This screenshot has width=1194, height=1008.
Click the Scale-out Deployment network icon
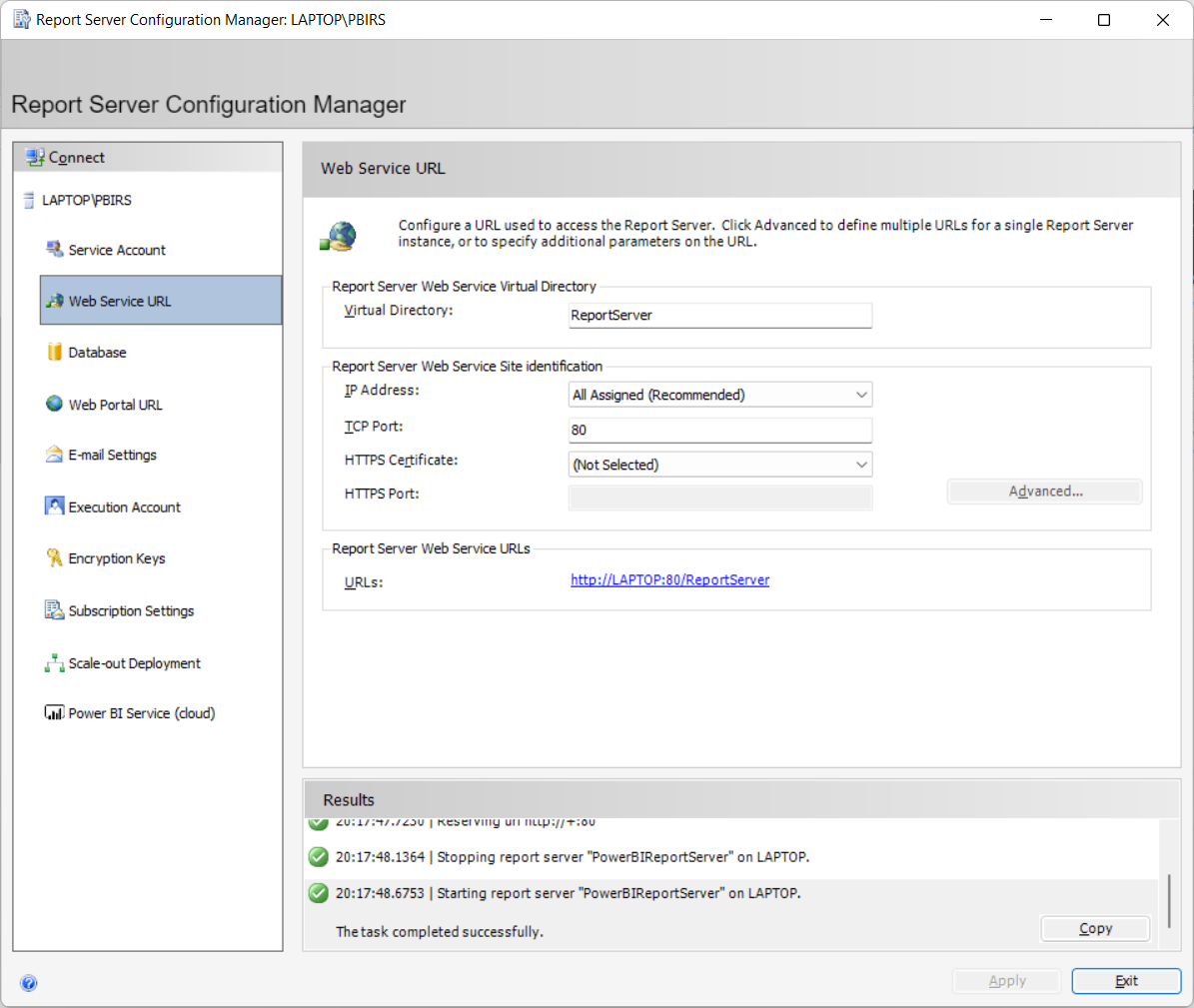54,663
